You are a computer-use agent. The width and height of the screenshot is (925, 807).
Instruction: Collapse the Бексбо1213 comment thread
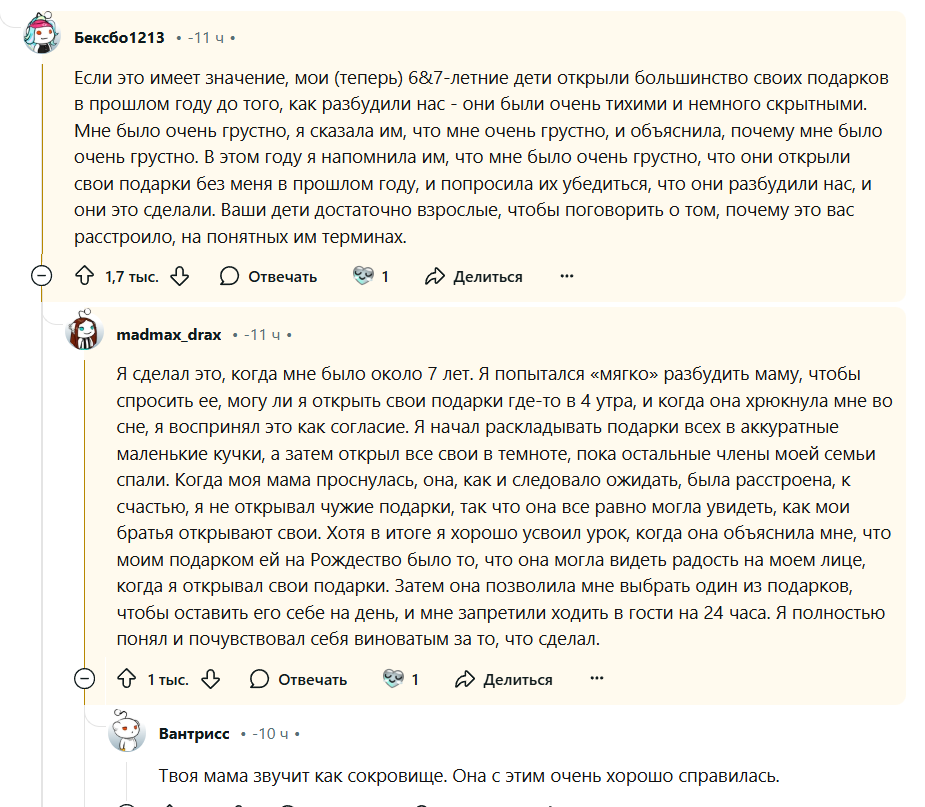click(x=41, y=275)
